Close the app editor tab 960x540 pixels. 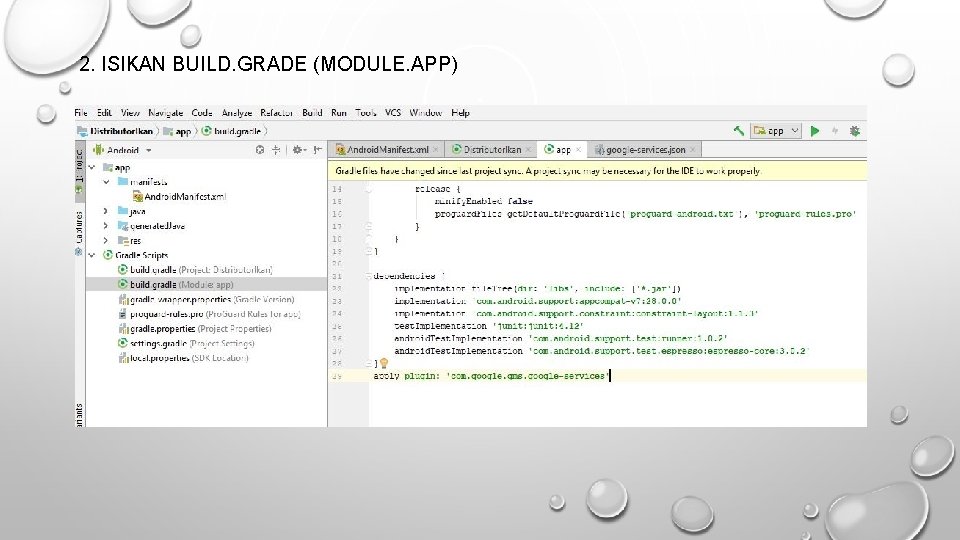point(578,149)
